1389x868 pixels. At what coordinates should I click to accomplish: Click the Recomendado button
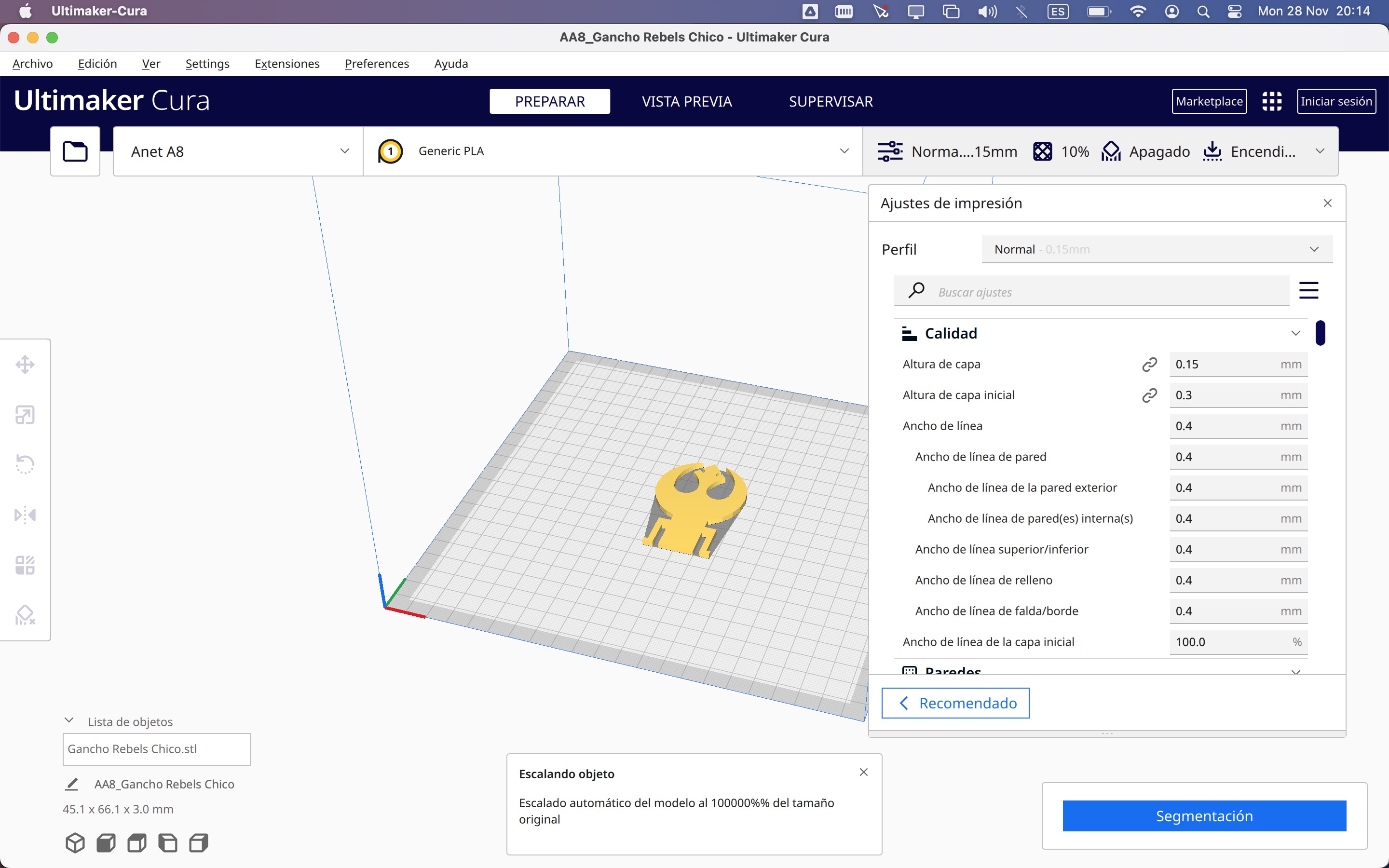coord(955,703)
